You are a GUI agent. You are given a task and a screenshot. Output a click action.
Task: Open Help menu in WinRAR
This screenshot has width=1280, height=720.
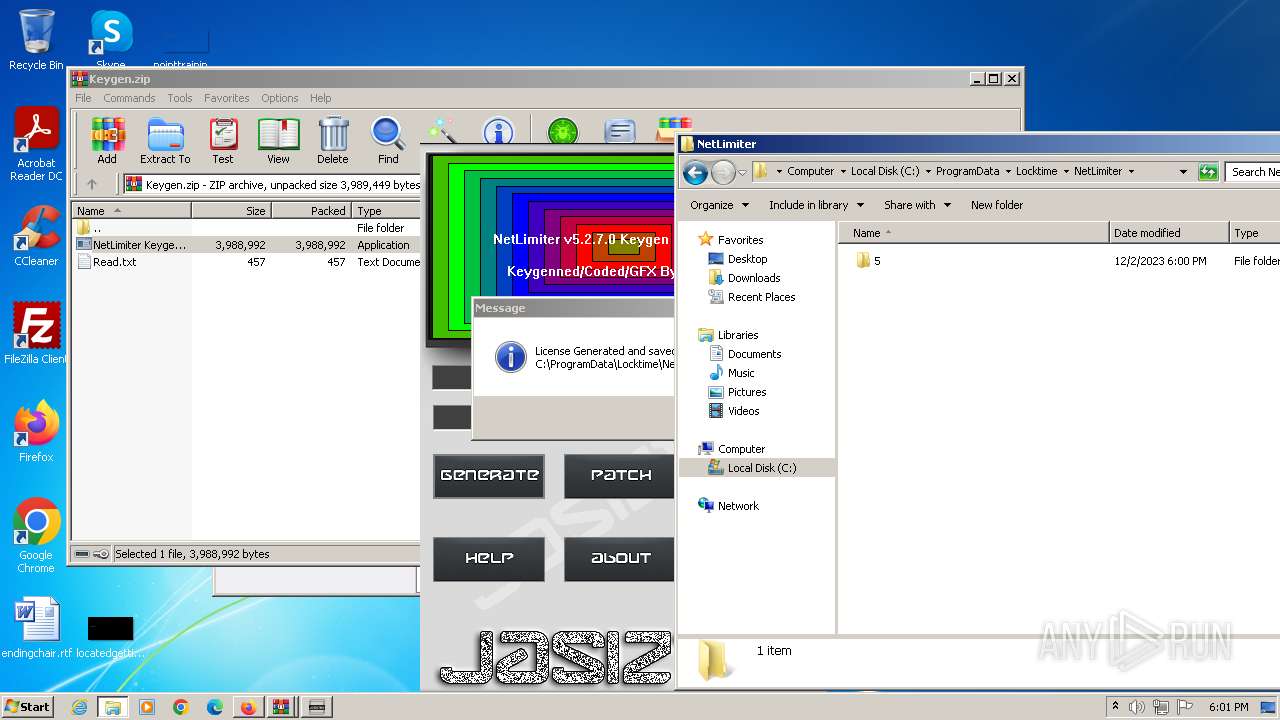(321, 98)
